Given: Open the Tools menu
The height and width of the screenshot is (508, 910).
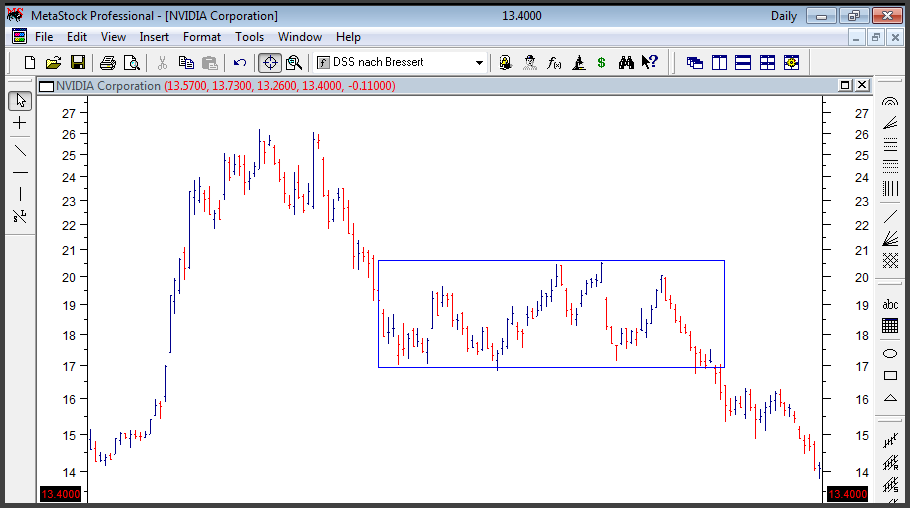Looking at the screenshot, I should (250, 37).
